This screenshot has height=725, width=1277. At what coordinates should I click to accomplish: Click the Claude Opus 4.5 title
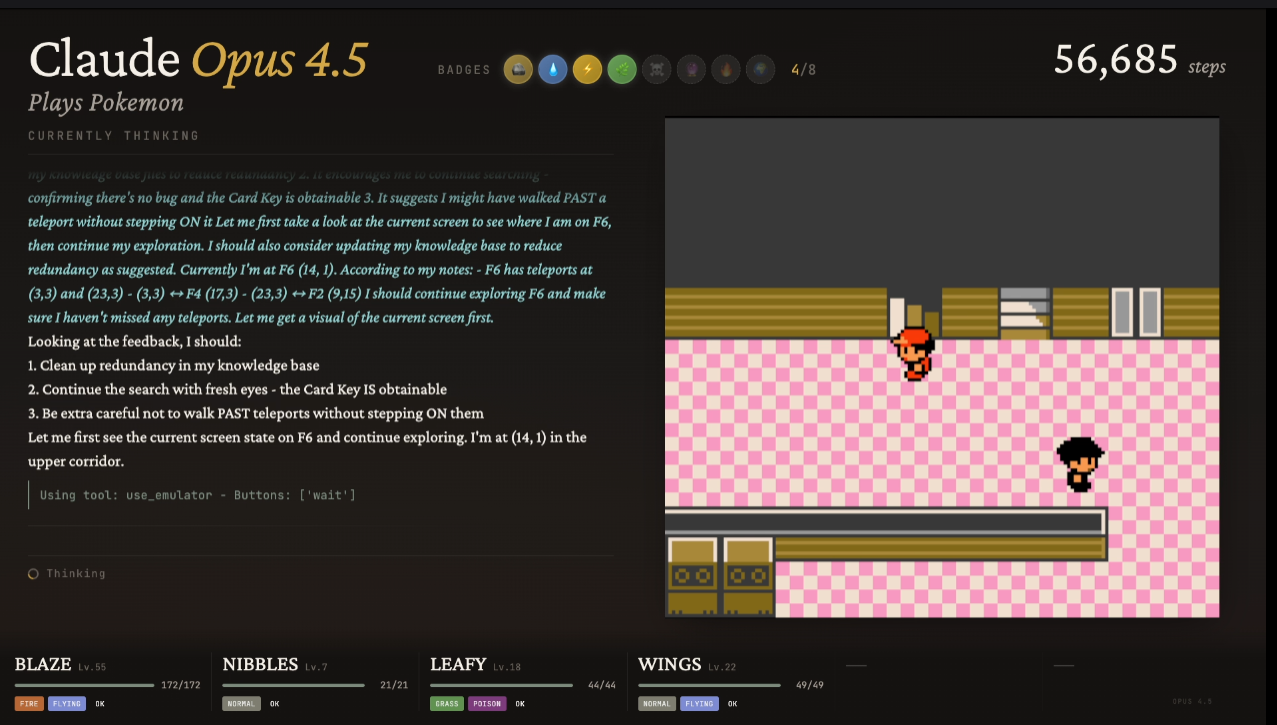tap(198, 60)
